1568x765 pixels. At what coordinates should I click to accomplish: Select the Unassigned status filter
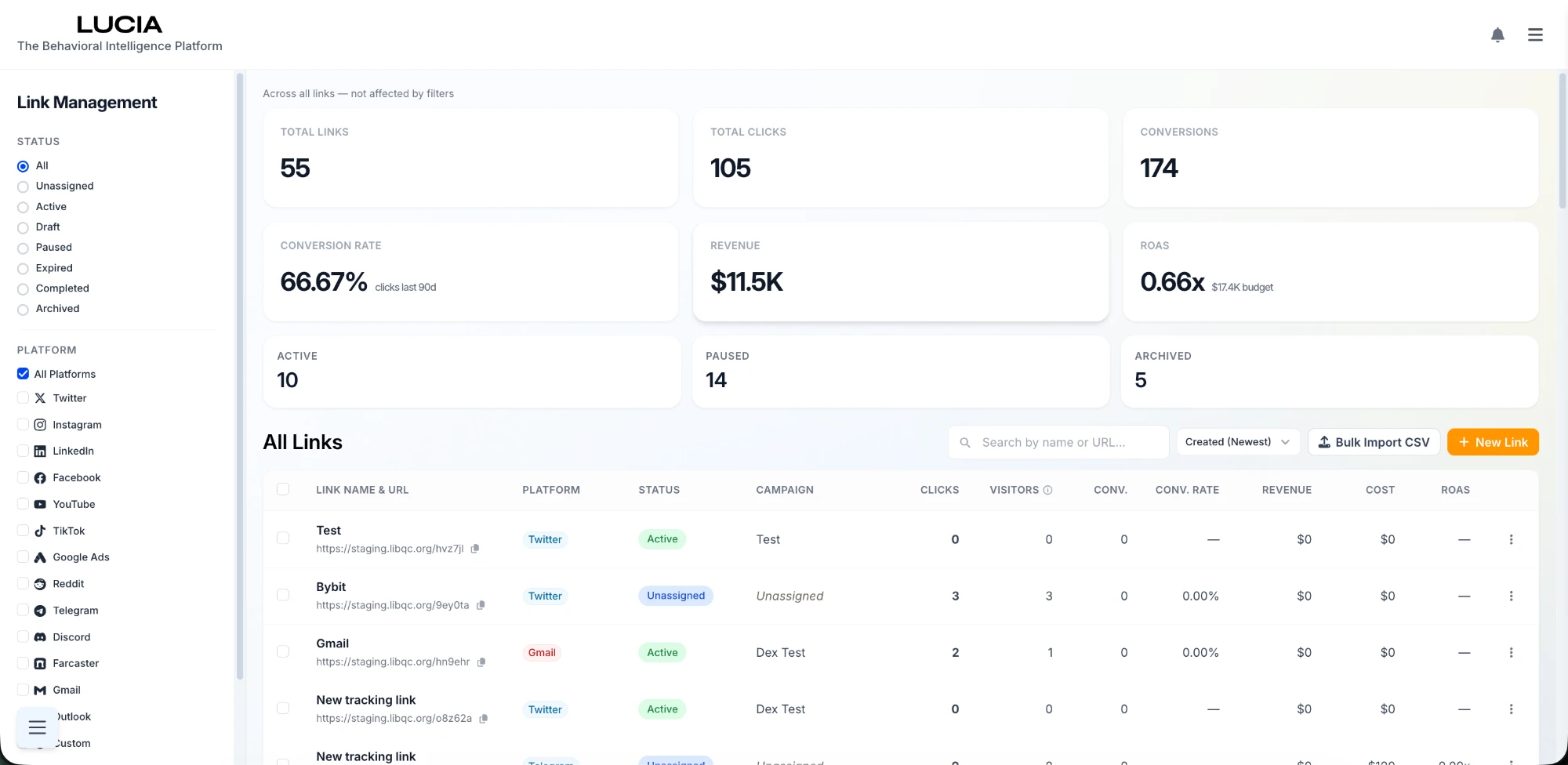click(23, 187)
